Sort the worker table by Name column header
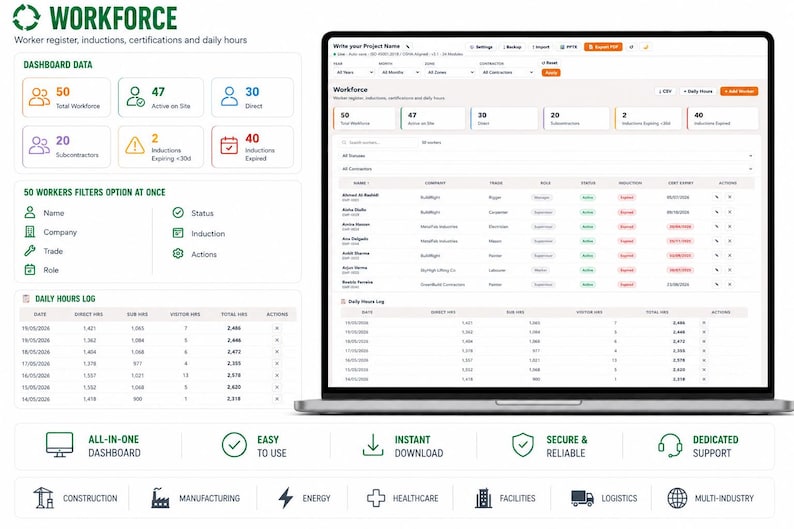The width and height of the screenshot is (794, 529). click(361, 183)
